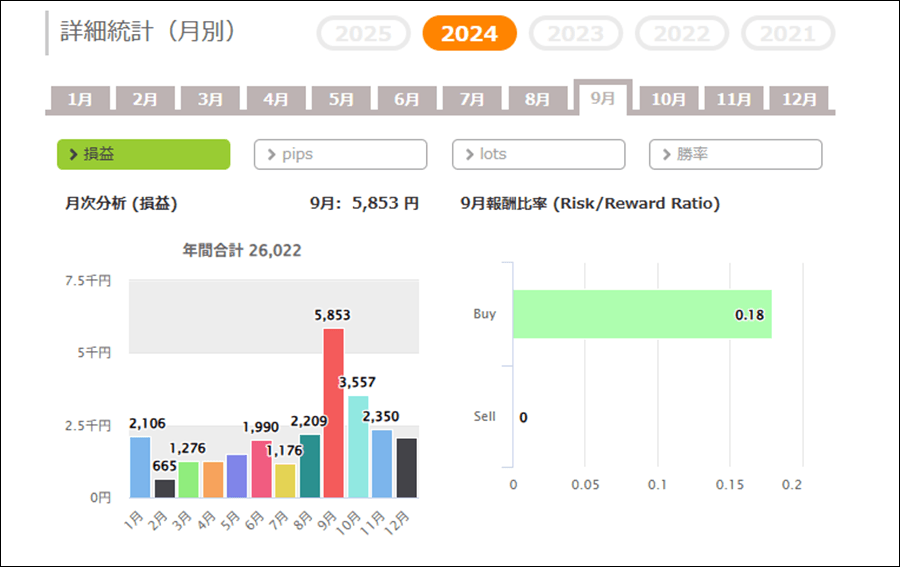Show the lots metric view
Image resolution: width=900 pixels, height=567 pixels.
pos(538,154)
